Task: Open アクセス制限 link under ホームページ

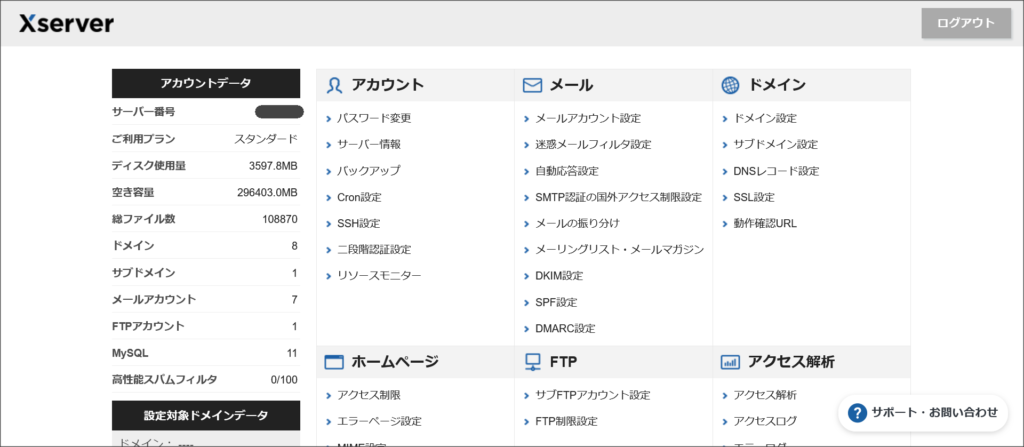Action: tap(369, 395)
